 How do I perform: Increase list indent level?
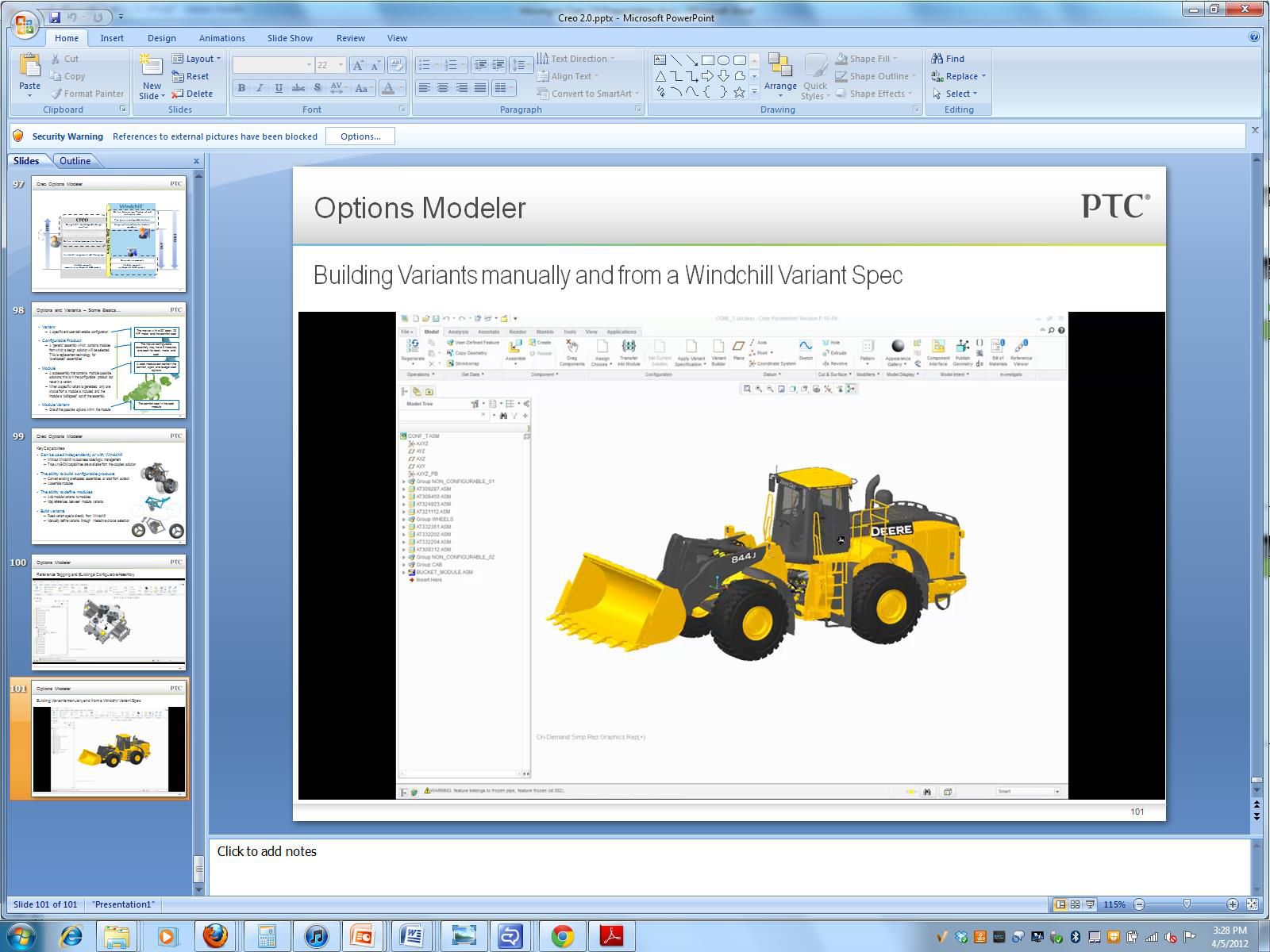pyautogui.click(x=498, y=65)
